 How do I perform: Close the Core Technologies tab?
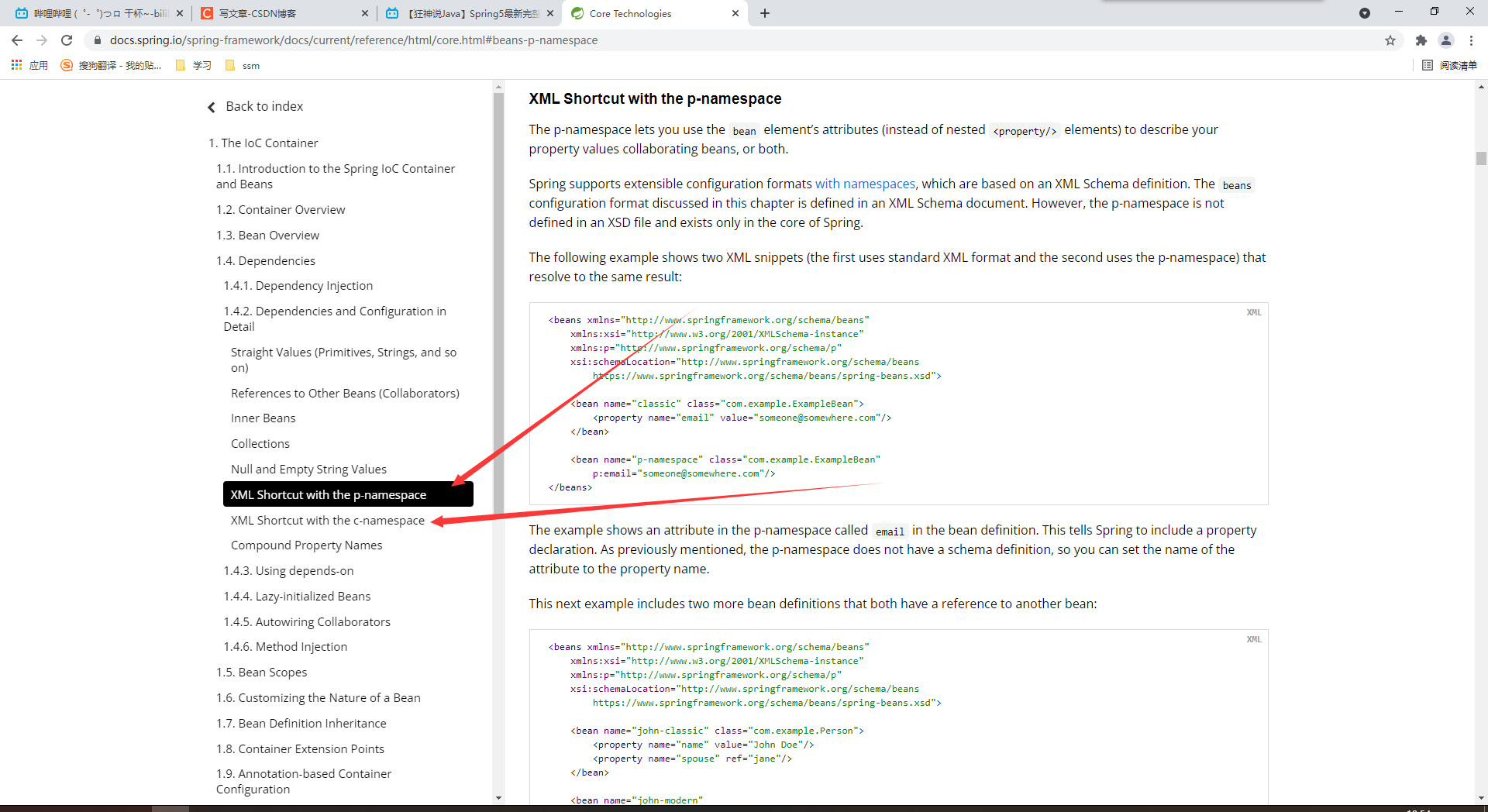pyautogui.click(x=735, y=13)
